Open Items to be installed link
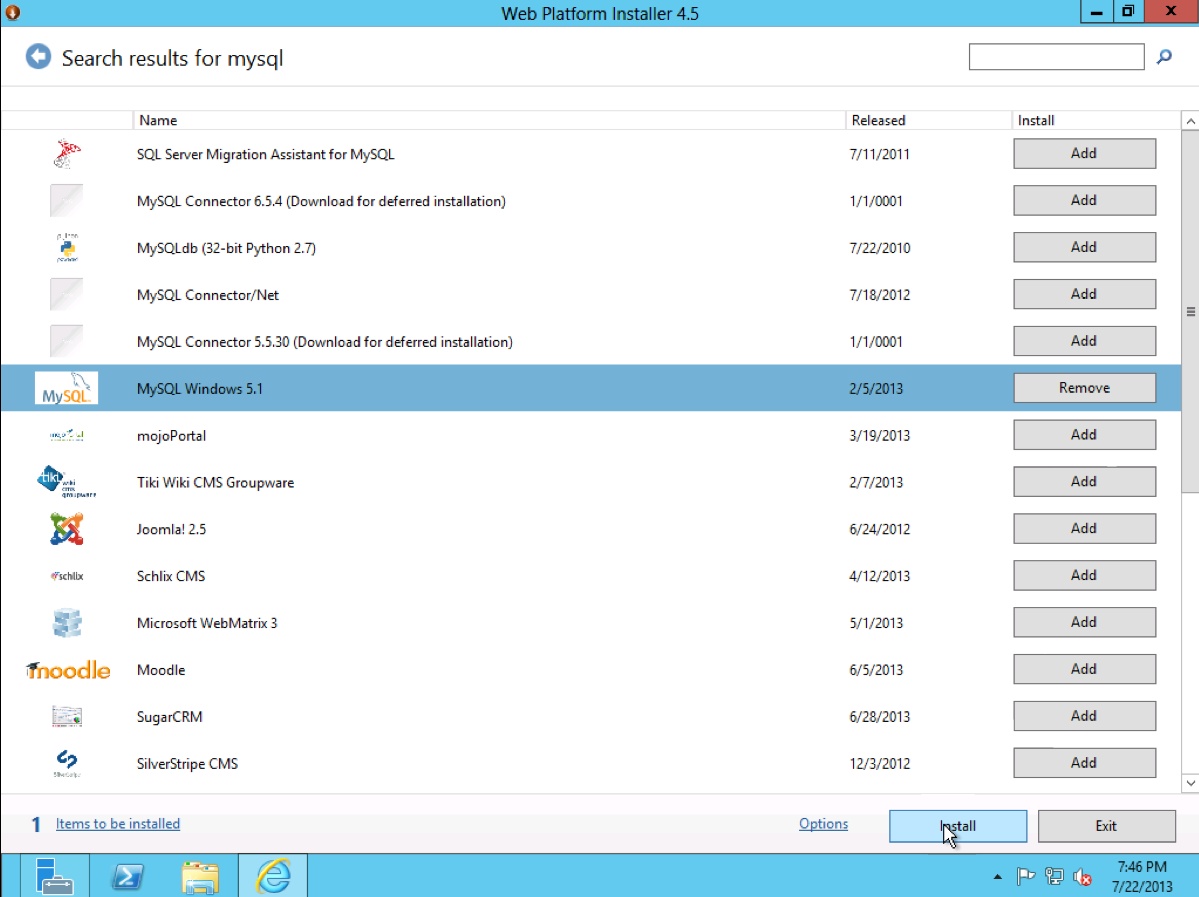1199x897 pixels. coord(118,824)
